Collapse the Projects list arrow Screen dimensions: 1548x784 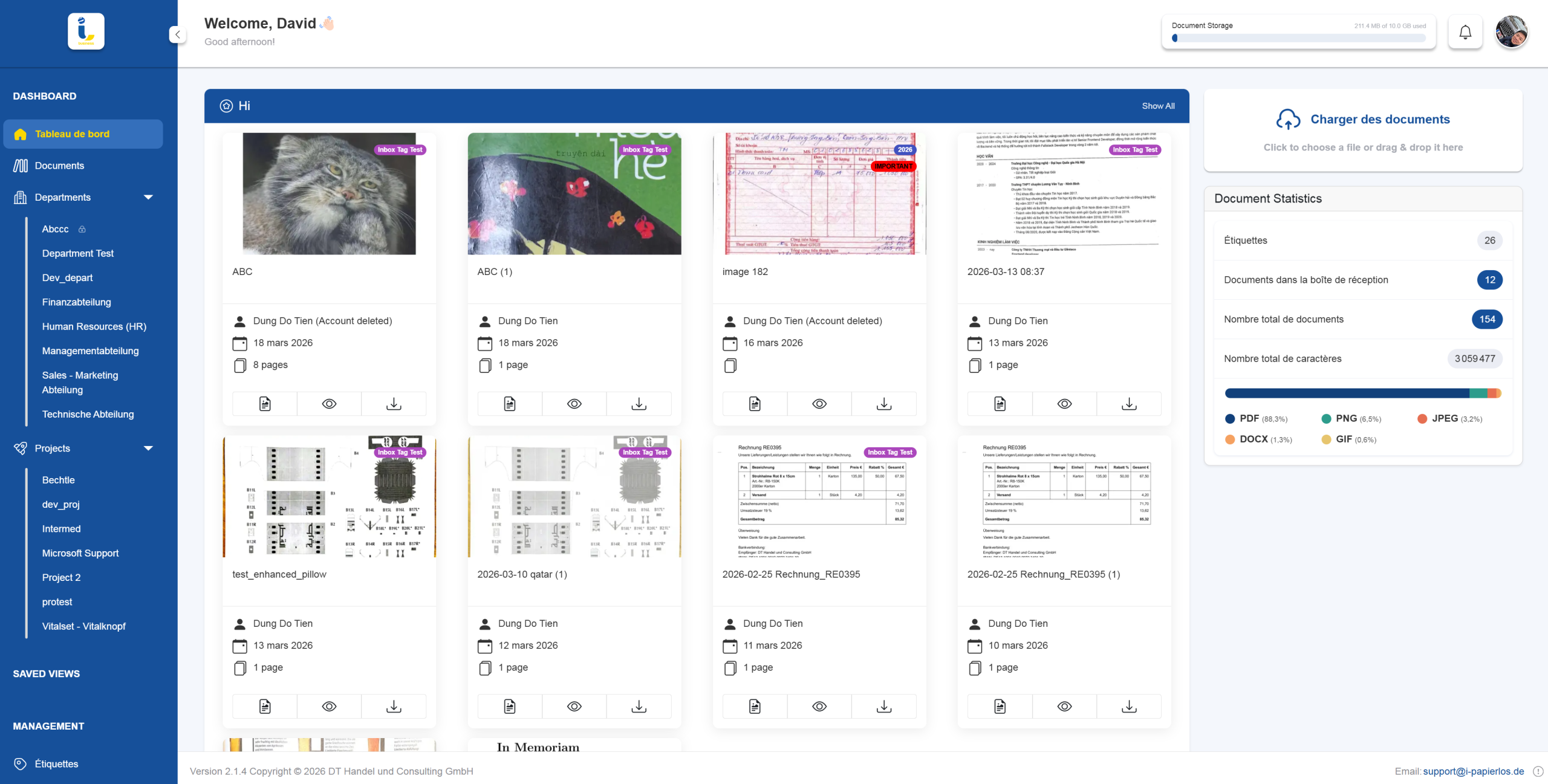pos(148,448)
